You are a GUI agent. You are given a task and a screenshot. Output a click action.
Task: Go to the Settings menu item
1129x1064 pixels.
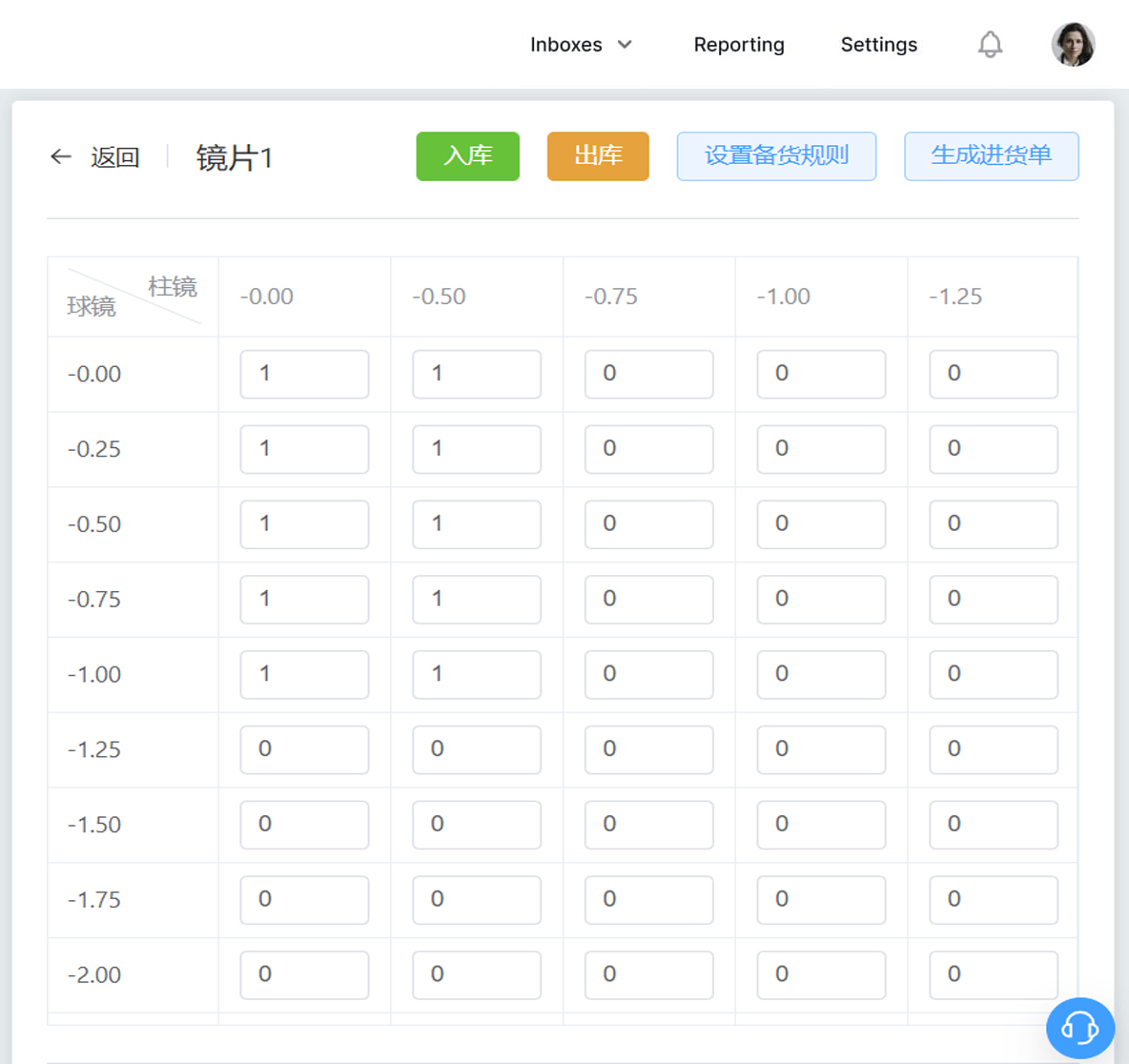coord(878,45)
